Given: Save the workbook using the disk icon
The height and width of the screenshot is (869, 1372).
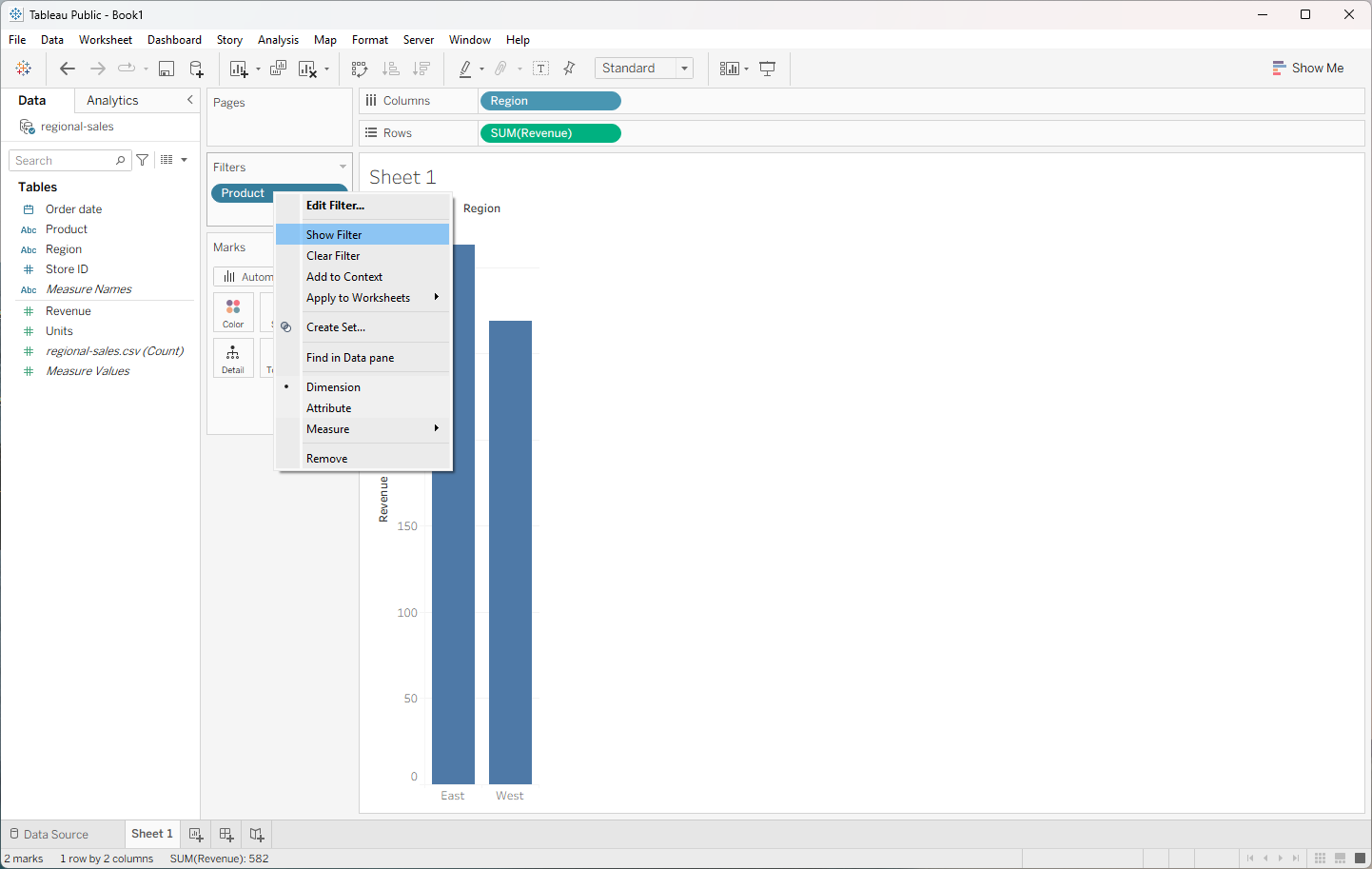Looking at the screenshot, I should 167,69.
